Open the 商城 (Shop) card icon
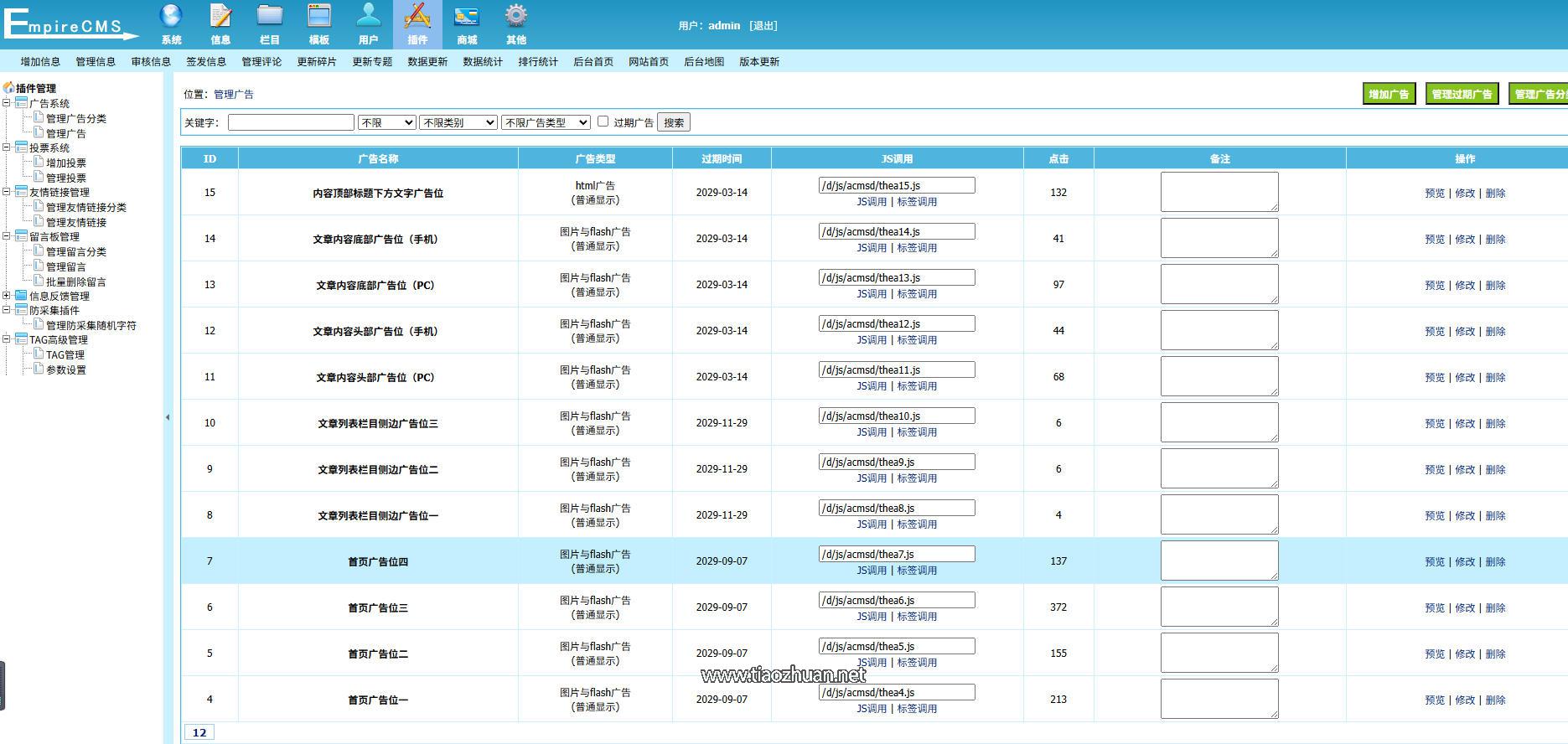The width and height of the screenshot is (1568, 744). tap(467, 17)
